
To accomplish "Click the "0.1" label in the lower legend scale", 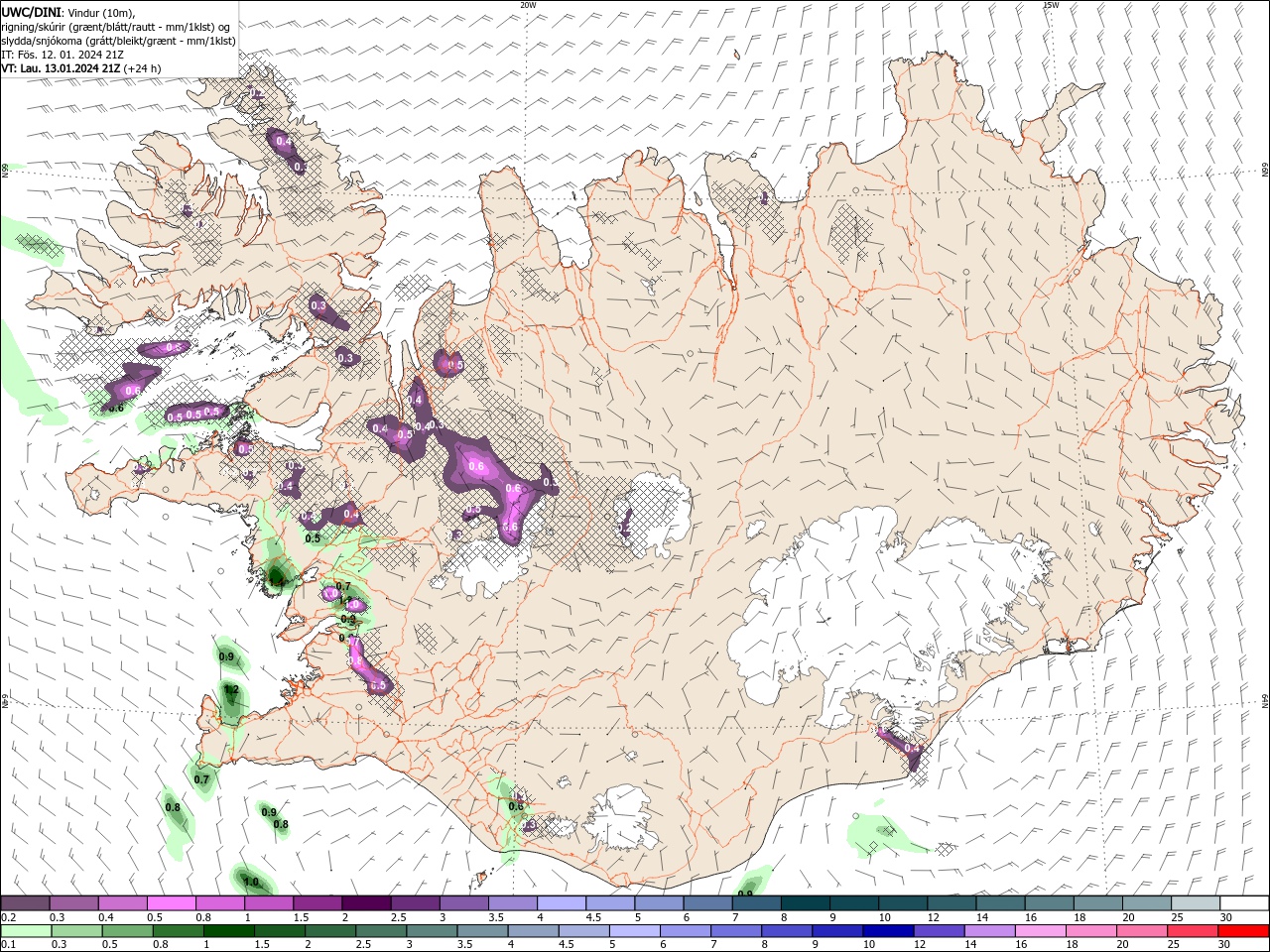I will click(x=8, y=945).
